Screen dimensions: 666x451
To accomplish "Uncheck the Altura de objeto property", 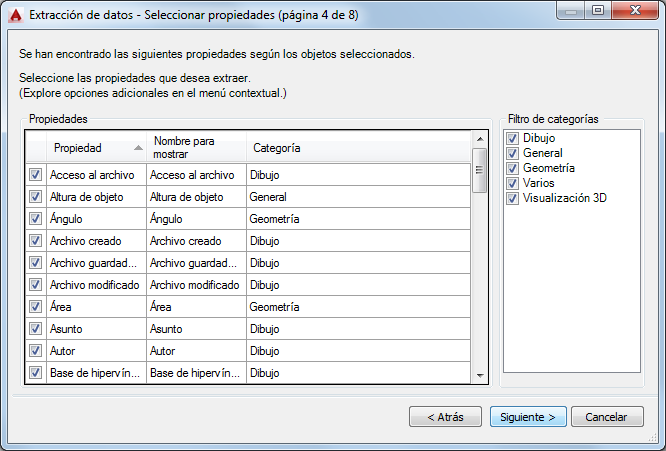I will pyautogui.click(x=35, y=197).
